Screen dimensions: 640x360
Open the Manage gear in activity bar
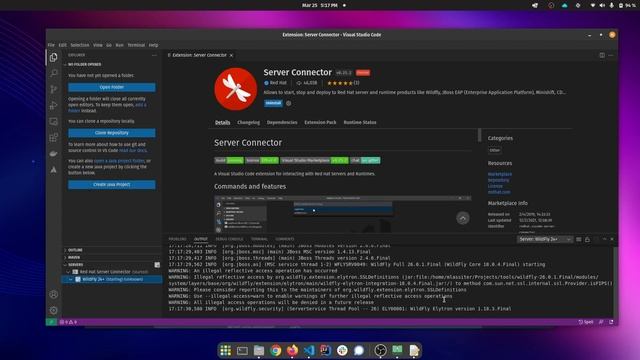(53, 310)
